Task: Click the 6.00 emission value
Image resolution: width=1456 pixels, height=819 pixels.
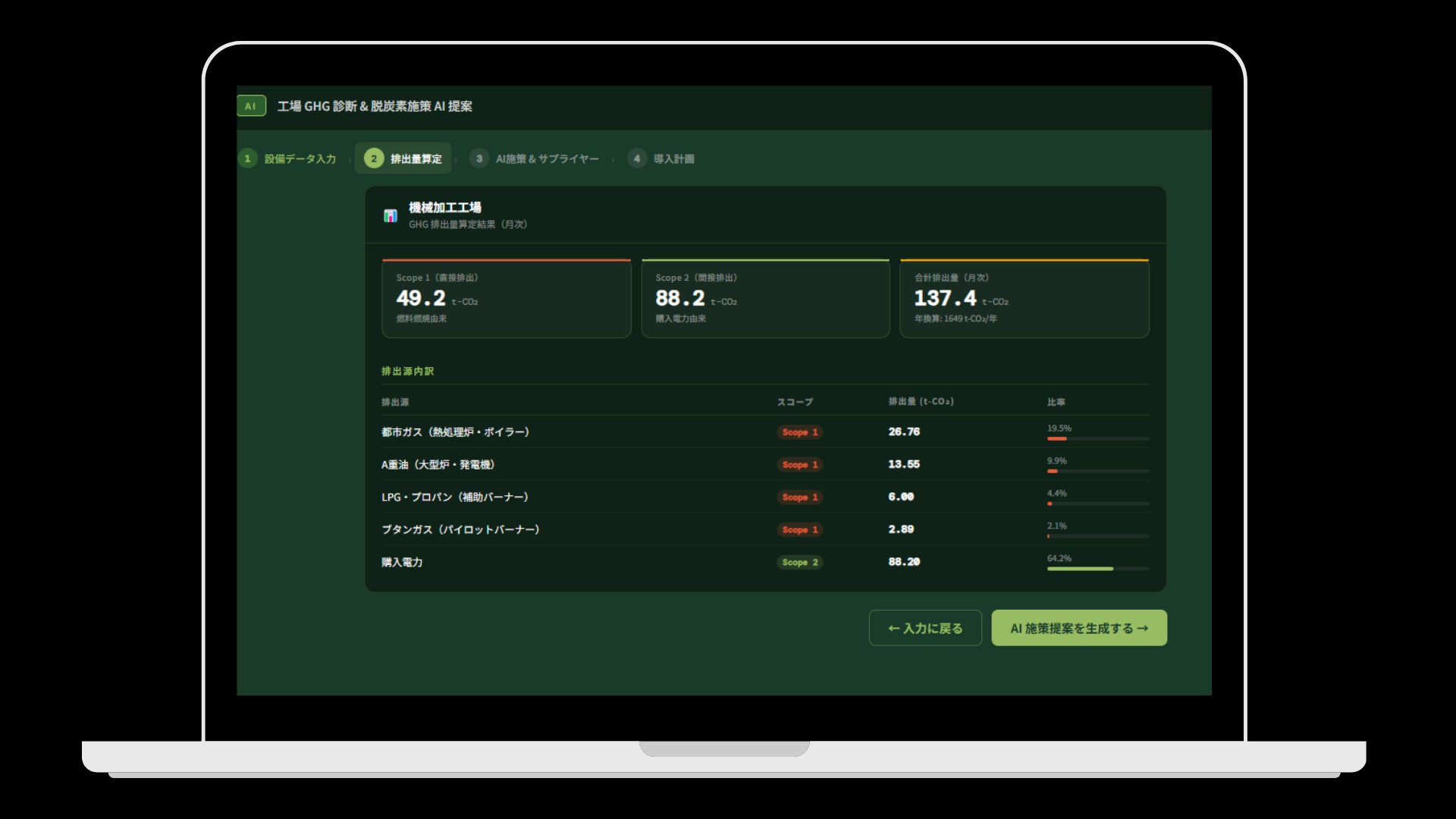Action: [901, 497]
